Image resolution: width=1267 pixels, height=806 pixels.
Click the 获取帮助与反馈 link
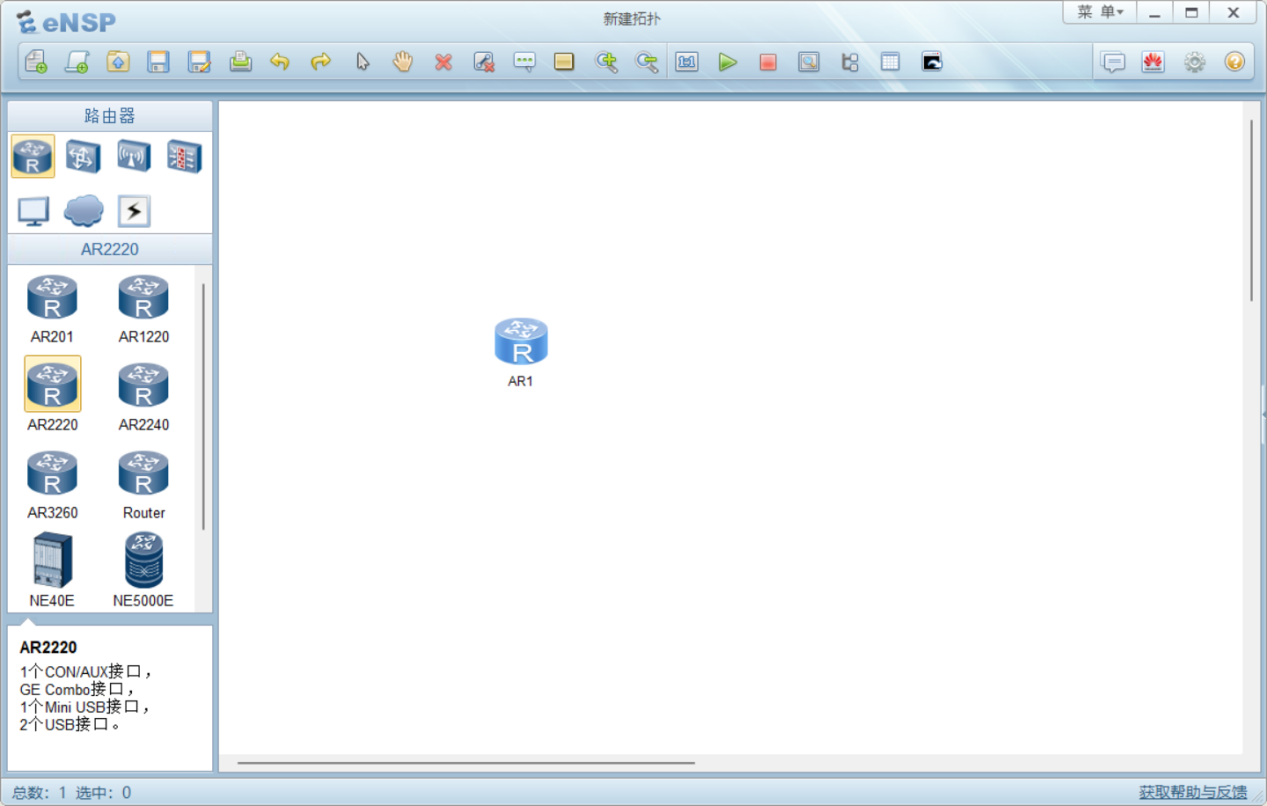[1193, 792]
